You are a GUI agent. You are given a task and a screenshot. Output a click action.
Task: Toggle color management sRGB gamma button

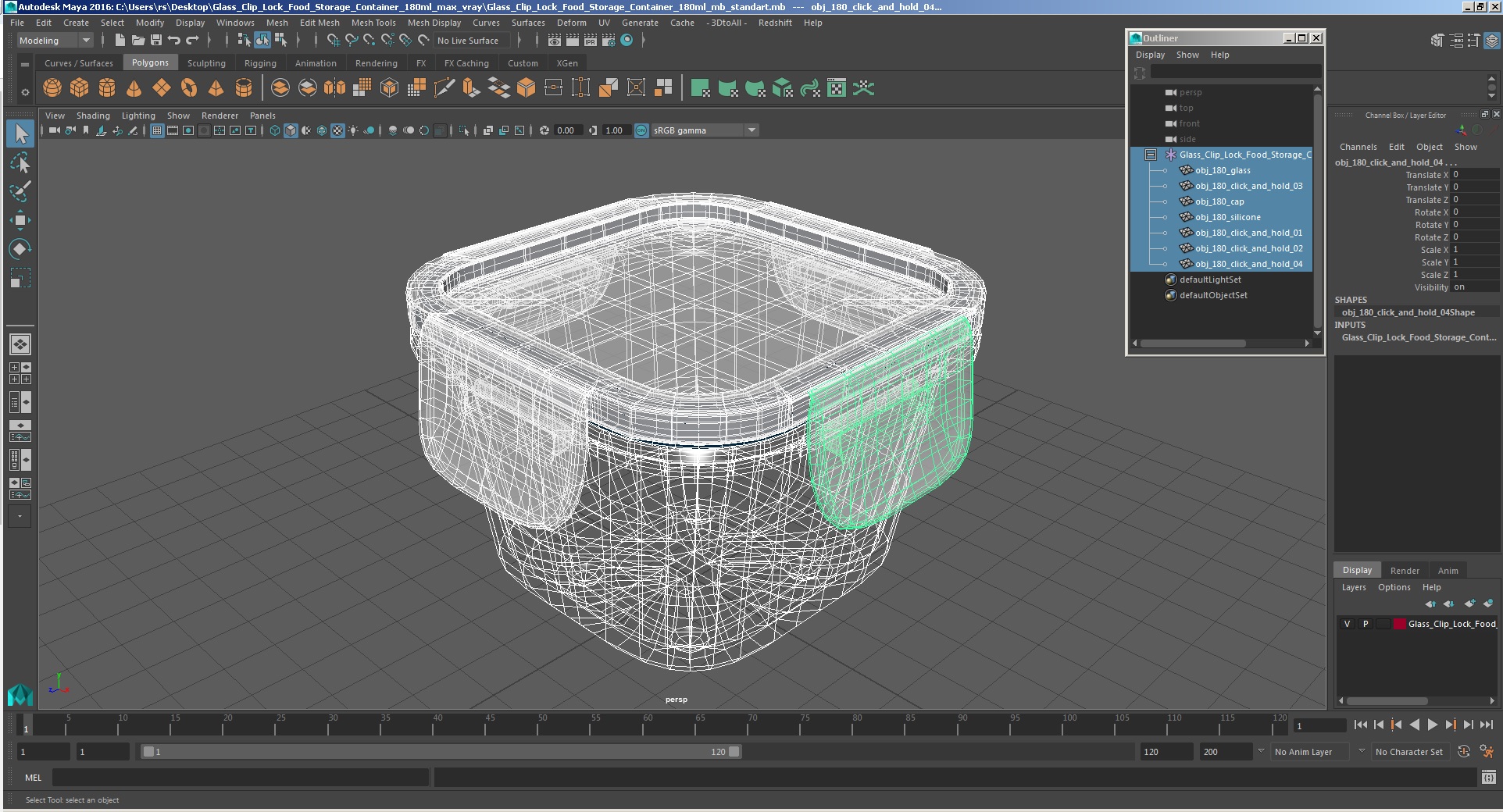pyautogui.click(x=641, y=130)
